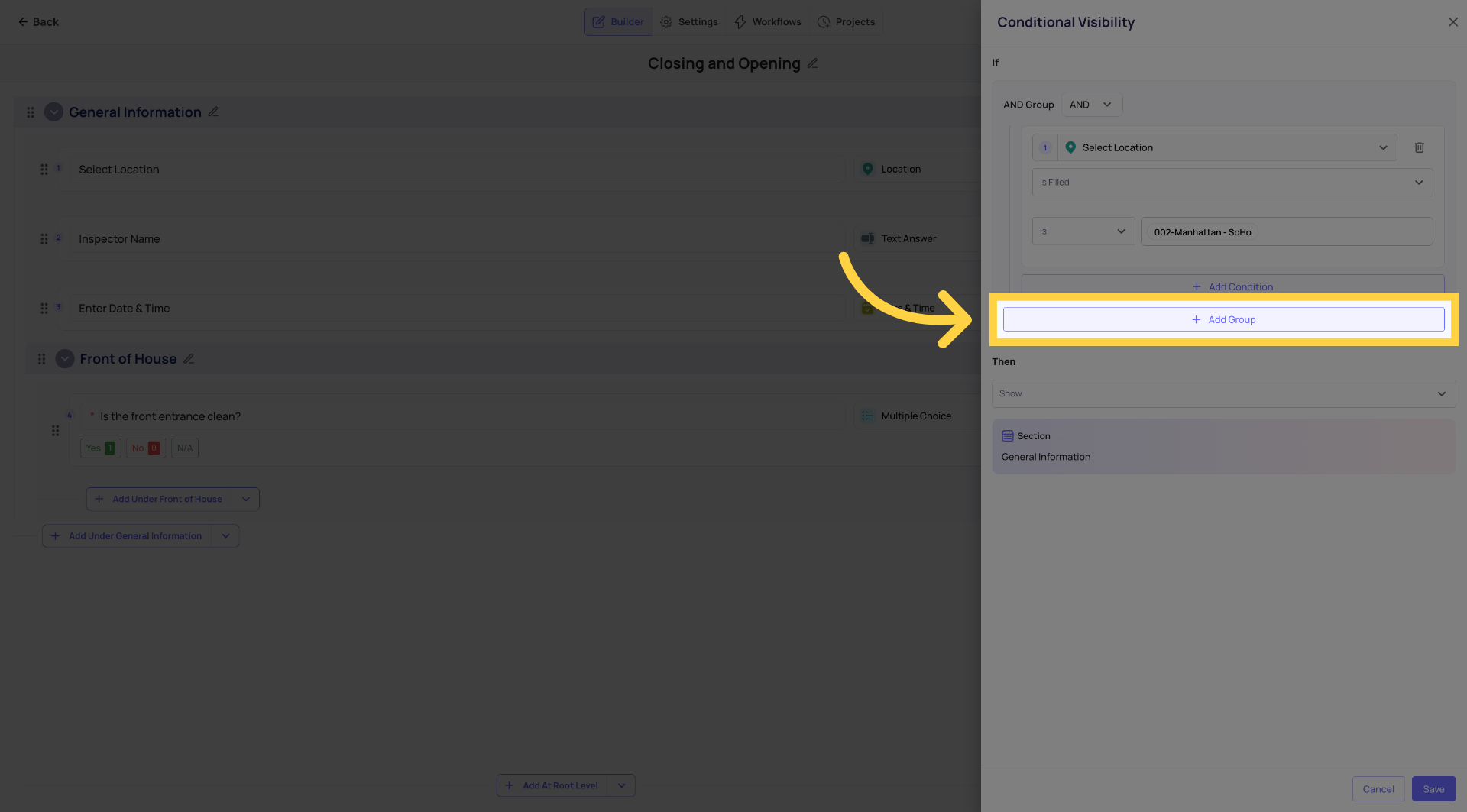The height and width of the screenshot is (812, 1467).
Task: Open the Is Filled operator dropdown
Action: pyautogui.click(x=1232, y=183)
